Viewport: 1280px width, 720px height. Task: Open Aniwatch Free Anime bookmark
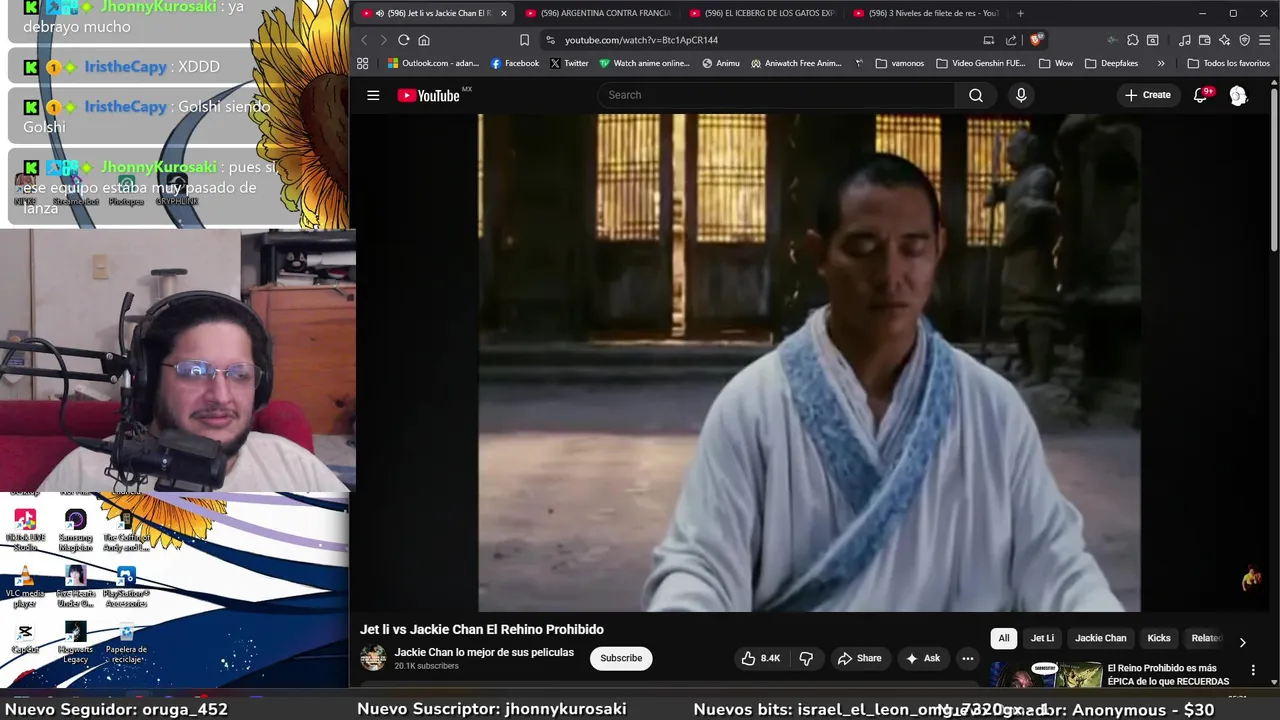pyautogui.click(x=796, y=63)
